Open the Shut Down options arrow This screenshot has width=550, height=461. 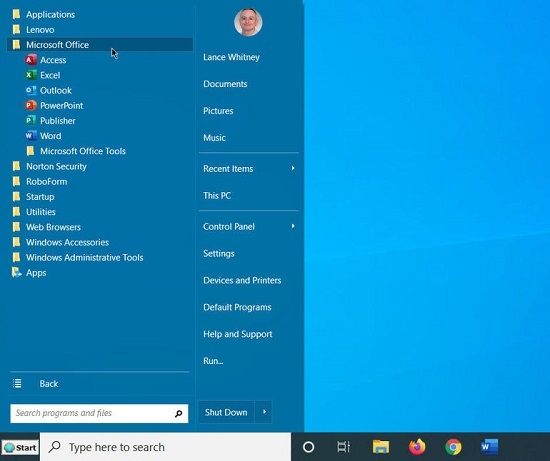click(x=264, y=412)
